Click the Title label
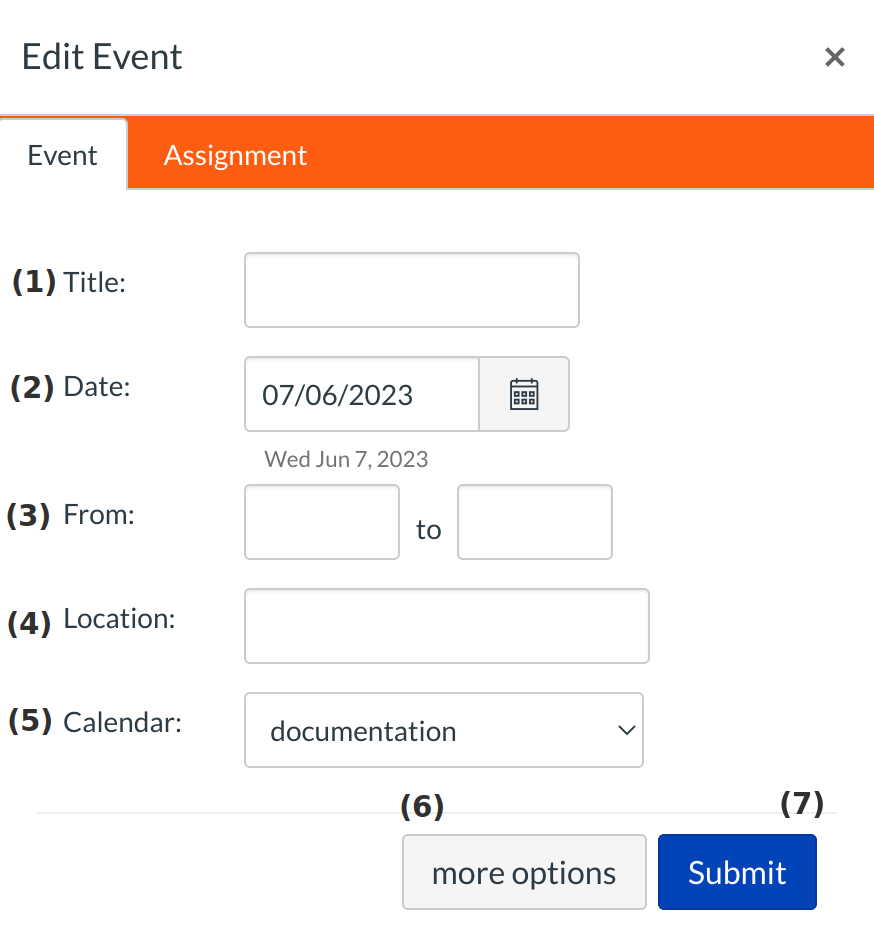 94,283
